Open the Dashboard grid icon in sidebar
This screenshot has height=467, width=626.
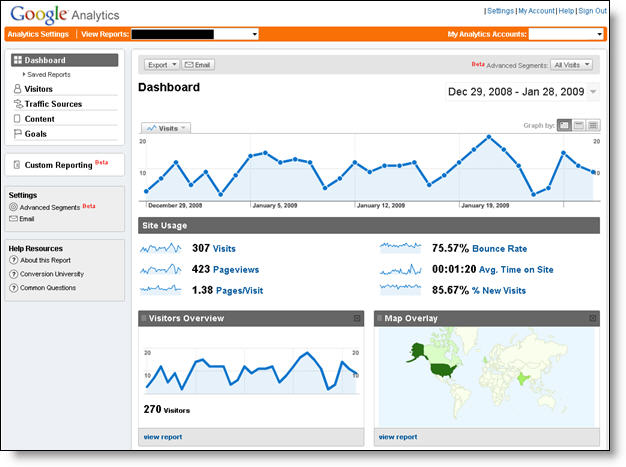coord(18,60)
